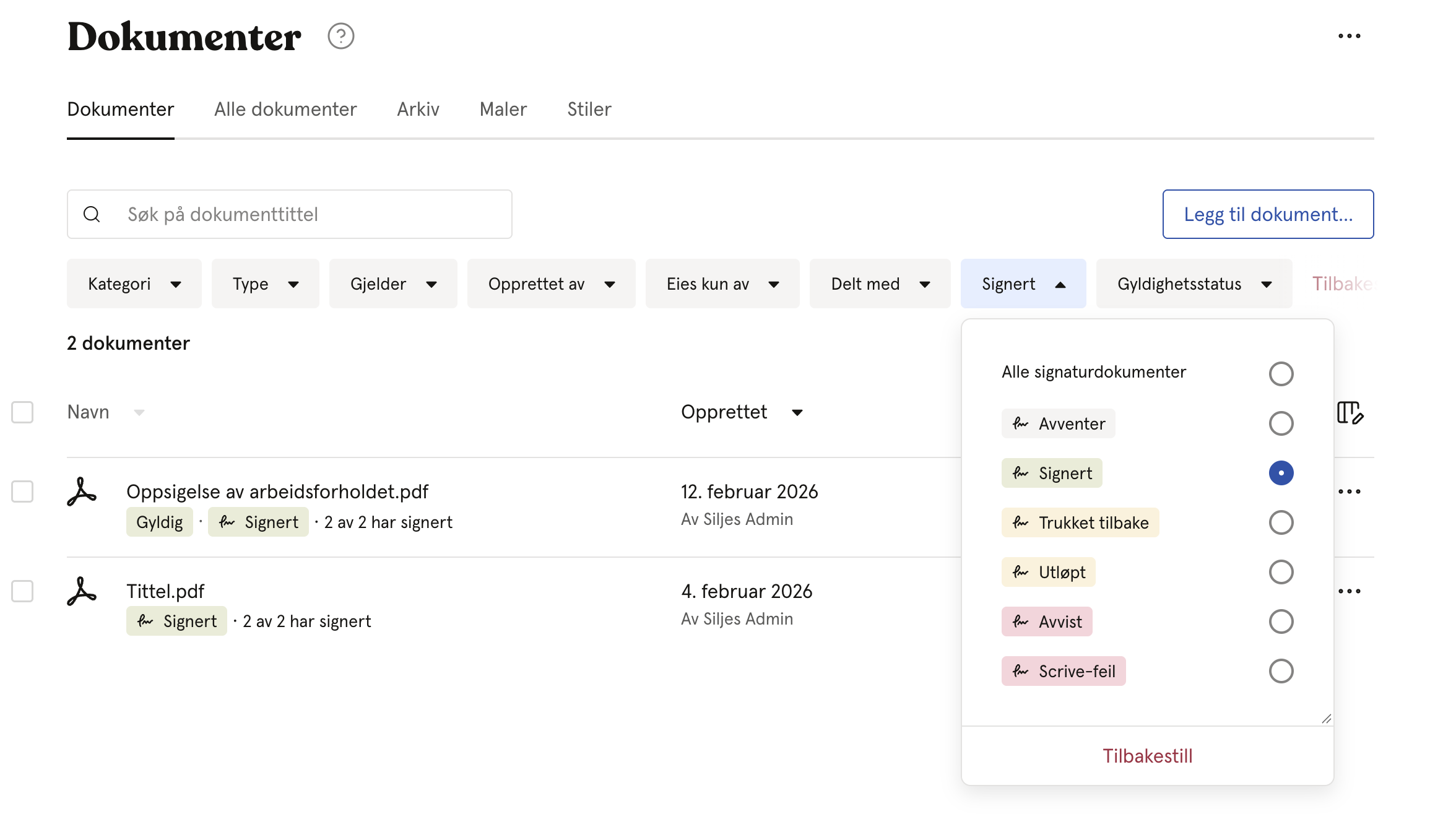This screenshot has height=827, width=1456.
Task: Sort by the Opprettet column arrow
Action: click(797, 412)
